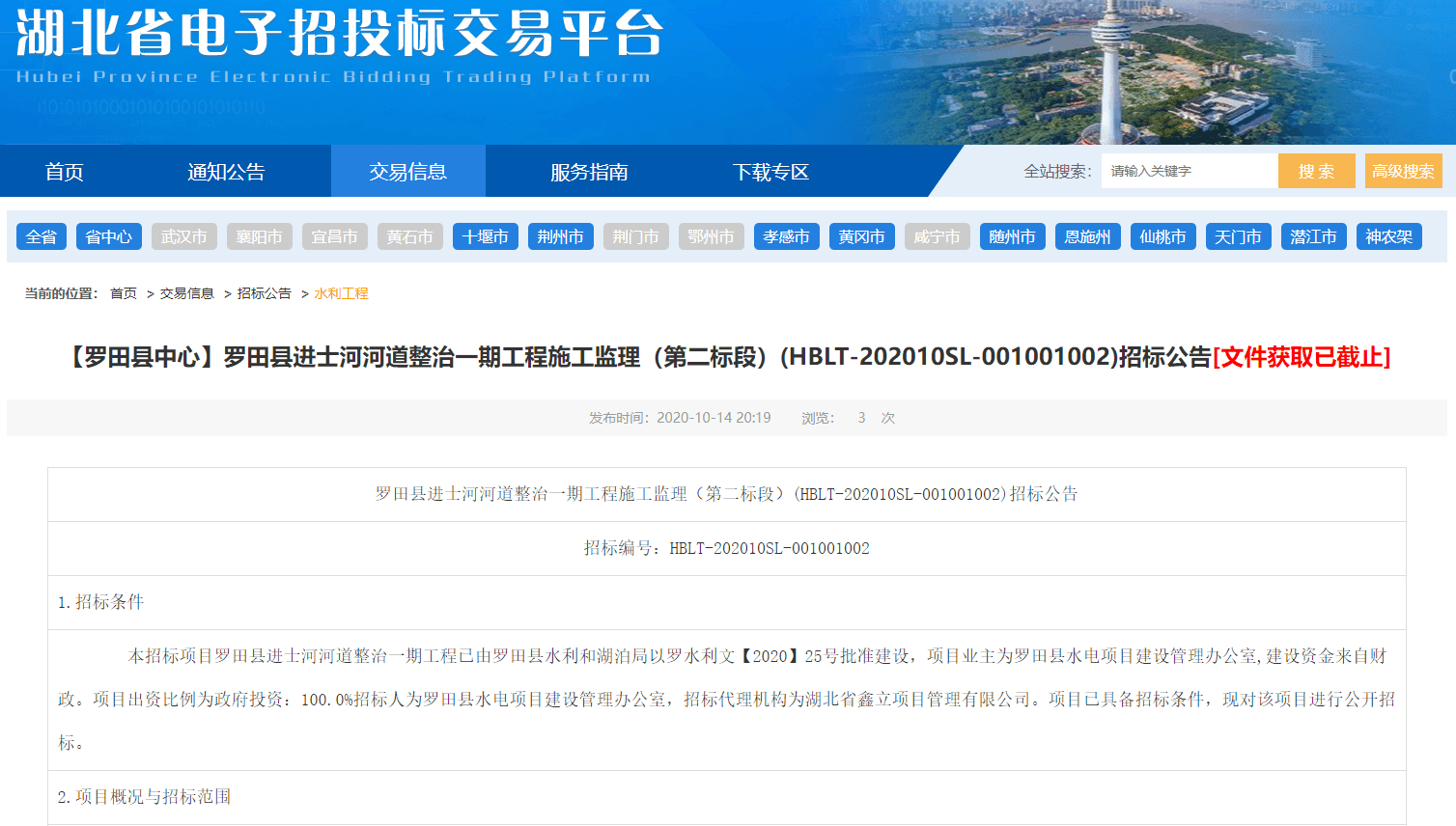Filter by 荆州市 region
Viewport: 1456px width, 826px height.
(x=561, y=236)
